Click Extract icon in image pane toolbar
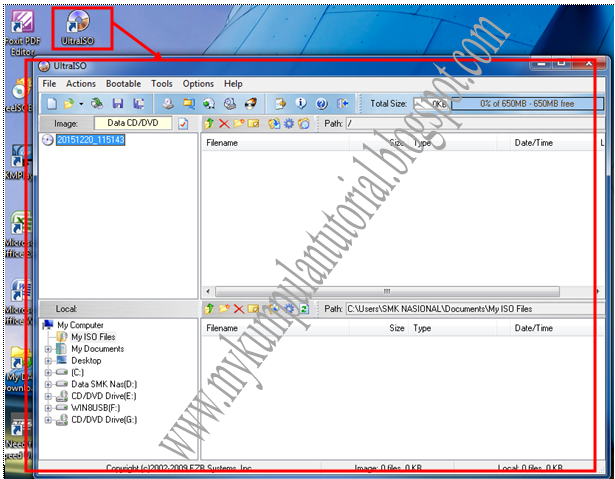The image size is (615, 479). point(274,124)
